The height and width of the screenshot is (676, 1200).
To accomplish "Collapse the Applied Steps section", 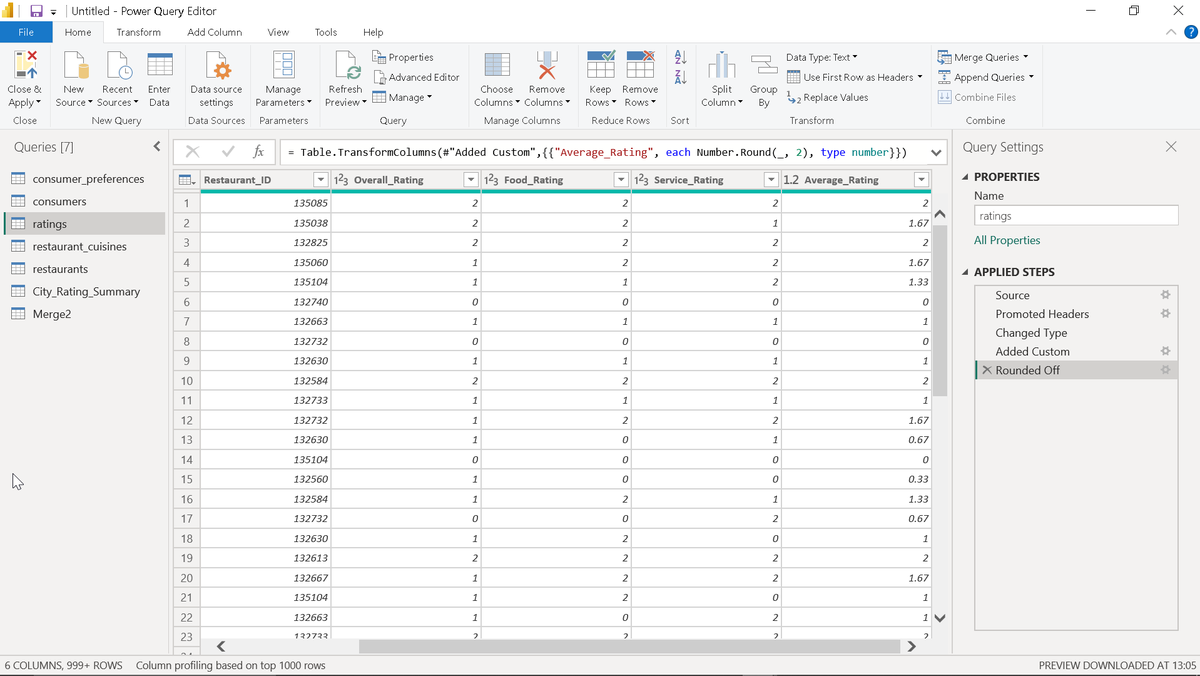I will tap(965, 272).
